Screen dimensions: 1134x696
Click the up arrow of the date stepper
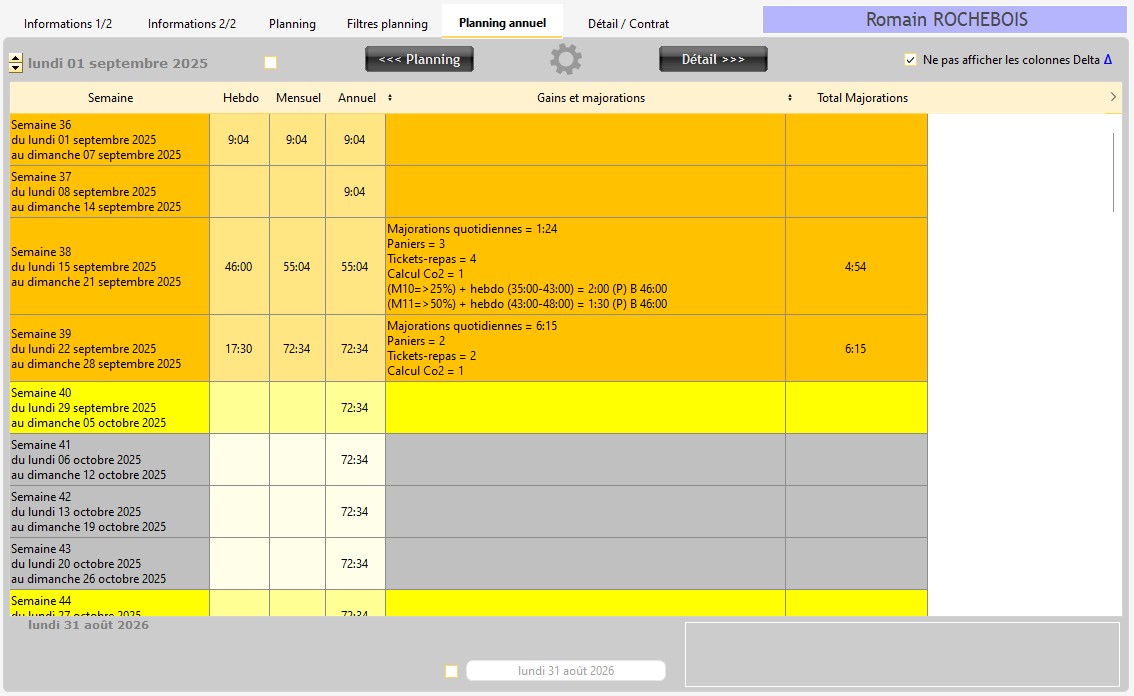tap(15, 58)
